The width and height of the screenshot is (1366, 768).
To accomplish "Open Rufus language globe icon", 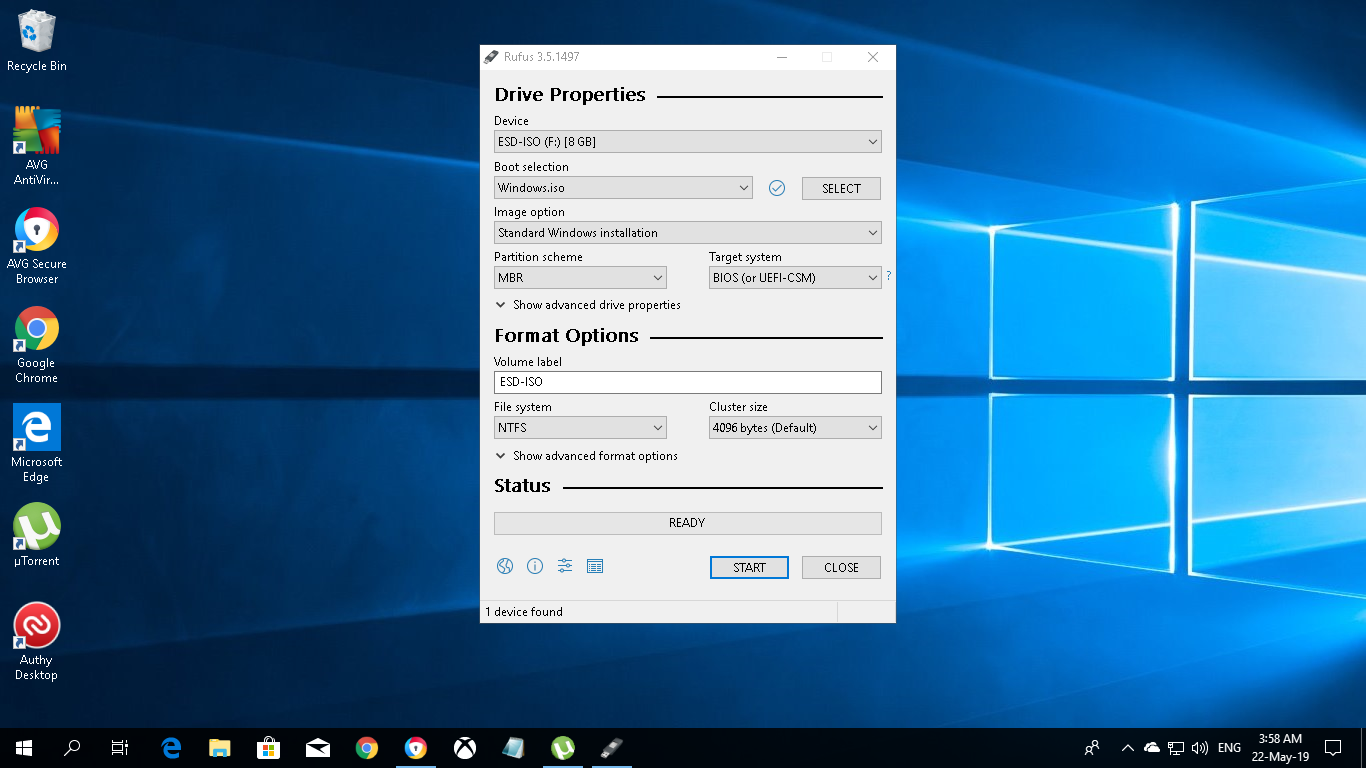I will [x=505, y=566].
